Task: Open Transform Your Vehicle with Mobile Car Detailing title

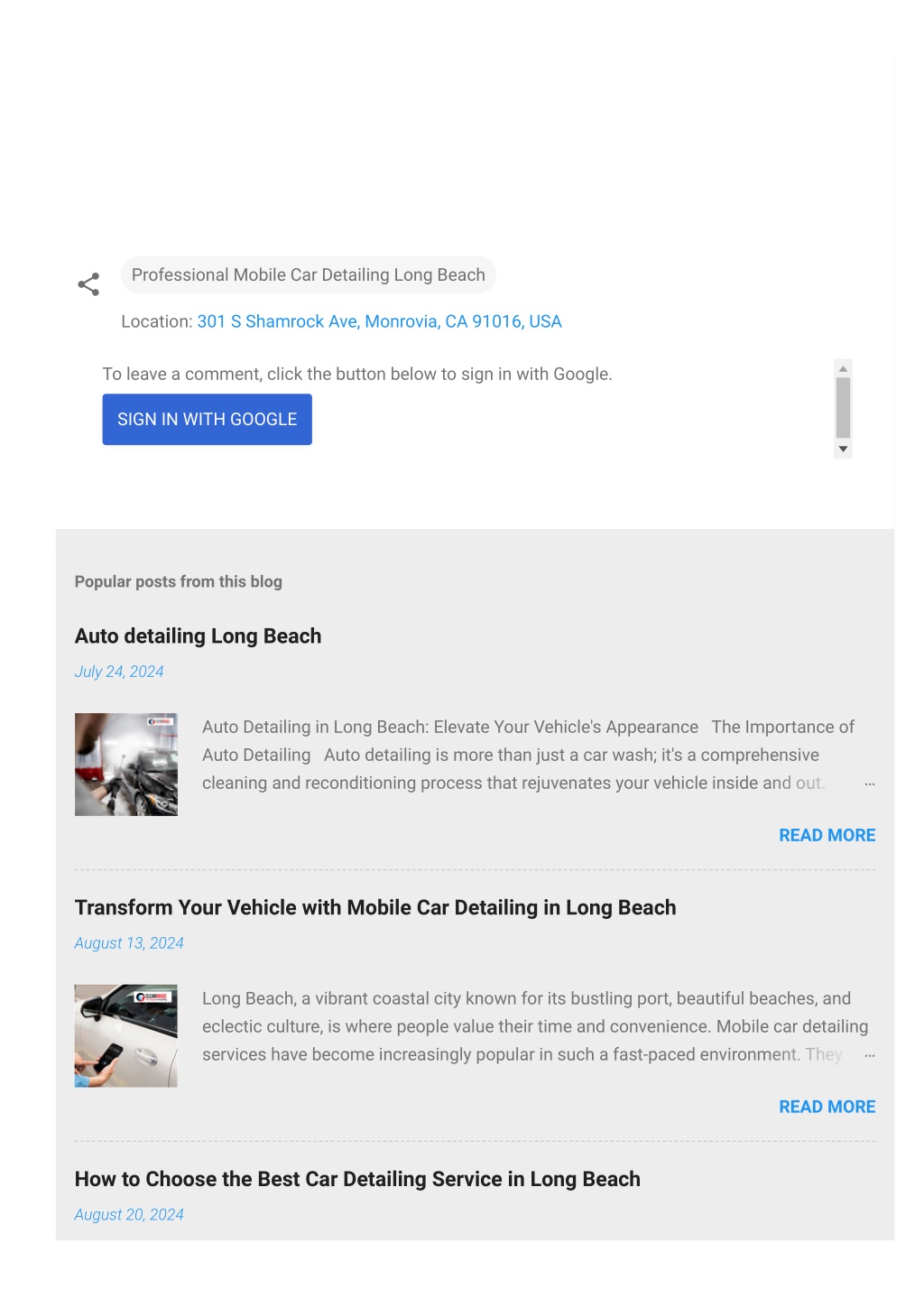Action: [375, 907]
